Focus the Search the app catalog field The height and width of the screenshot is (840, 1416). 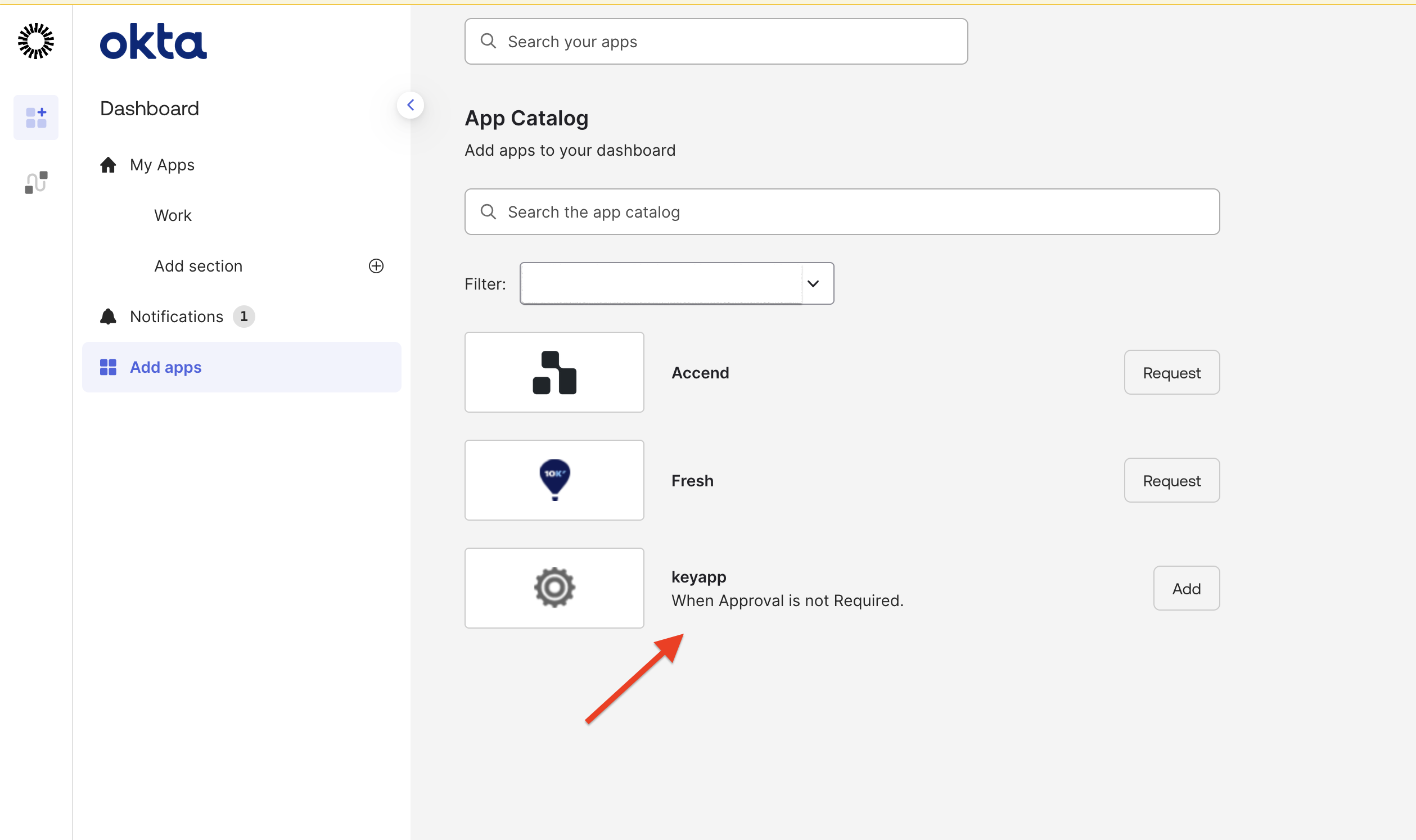pyautogui.click(x=842, y=212)
